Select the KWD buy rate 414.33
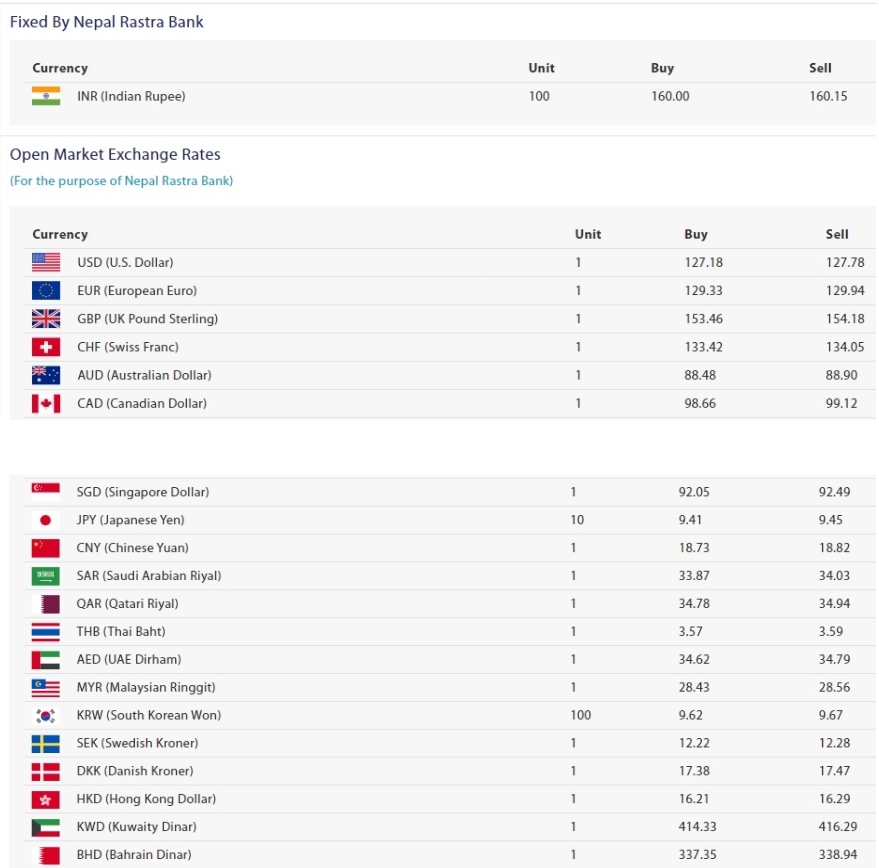This screenshot has width=879, height=868. click(697, 827)
